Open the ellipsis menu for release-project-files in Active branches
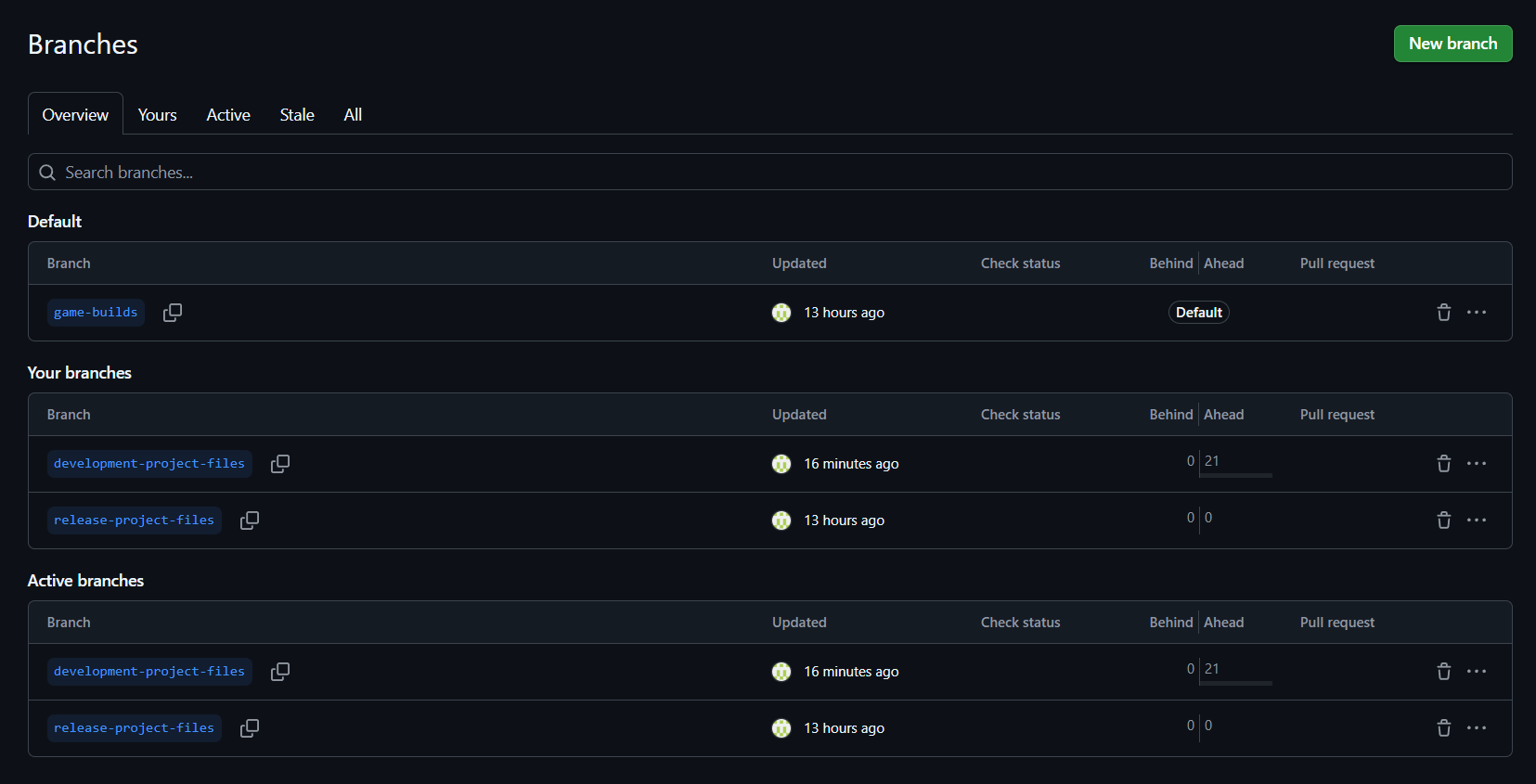The image size is (1536, 784). pyautogui.click(x=1477, y=728)
